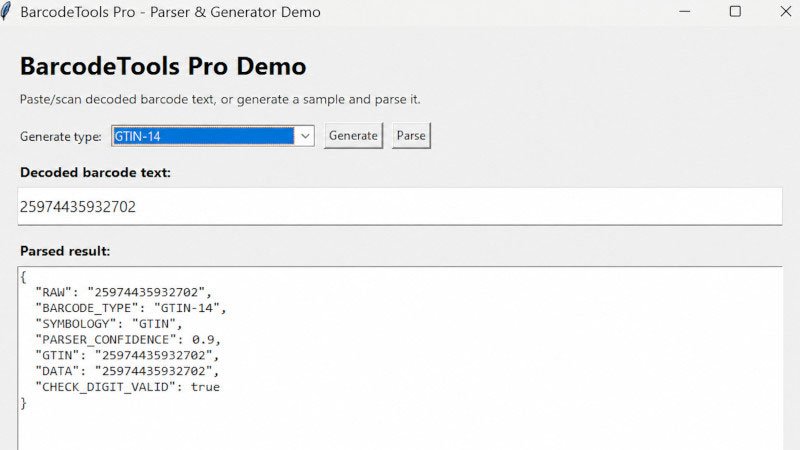Click the Parse button

tap(411, 136)
